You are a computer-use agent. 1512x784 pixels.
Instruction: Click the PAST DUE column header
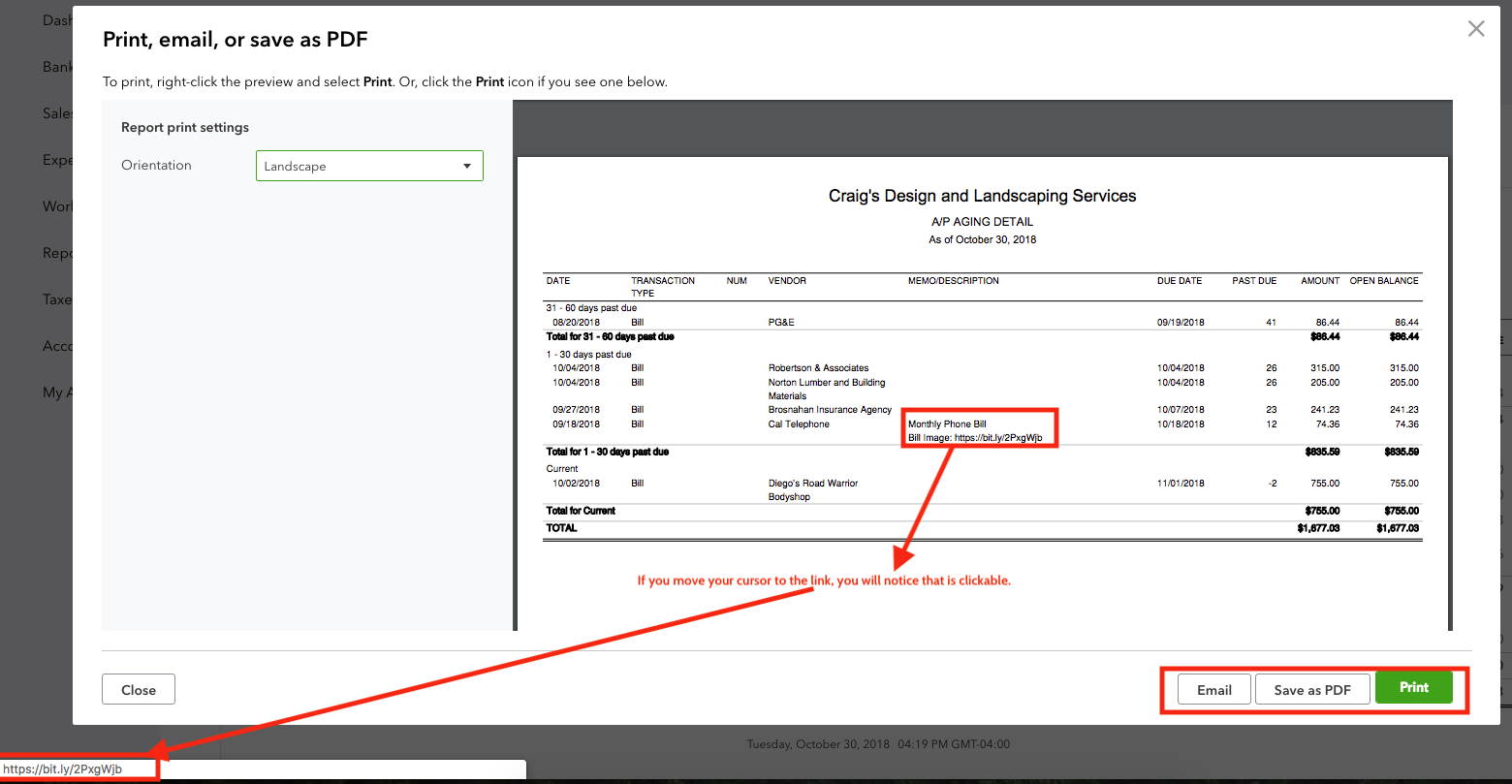pyautogui.click(x=1254, y=281)
